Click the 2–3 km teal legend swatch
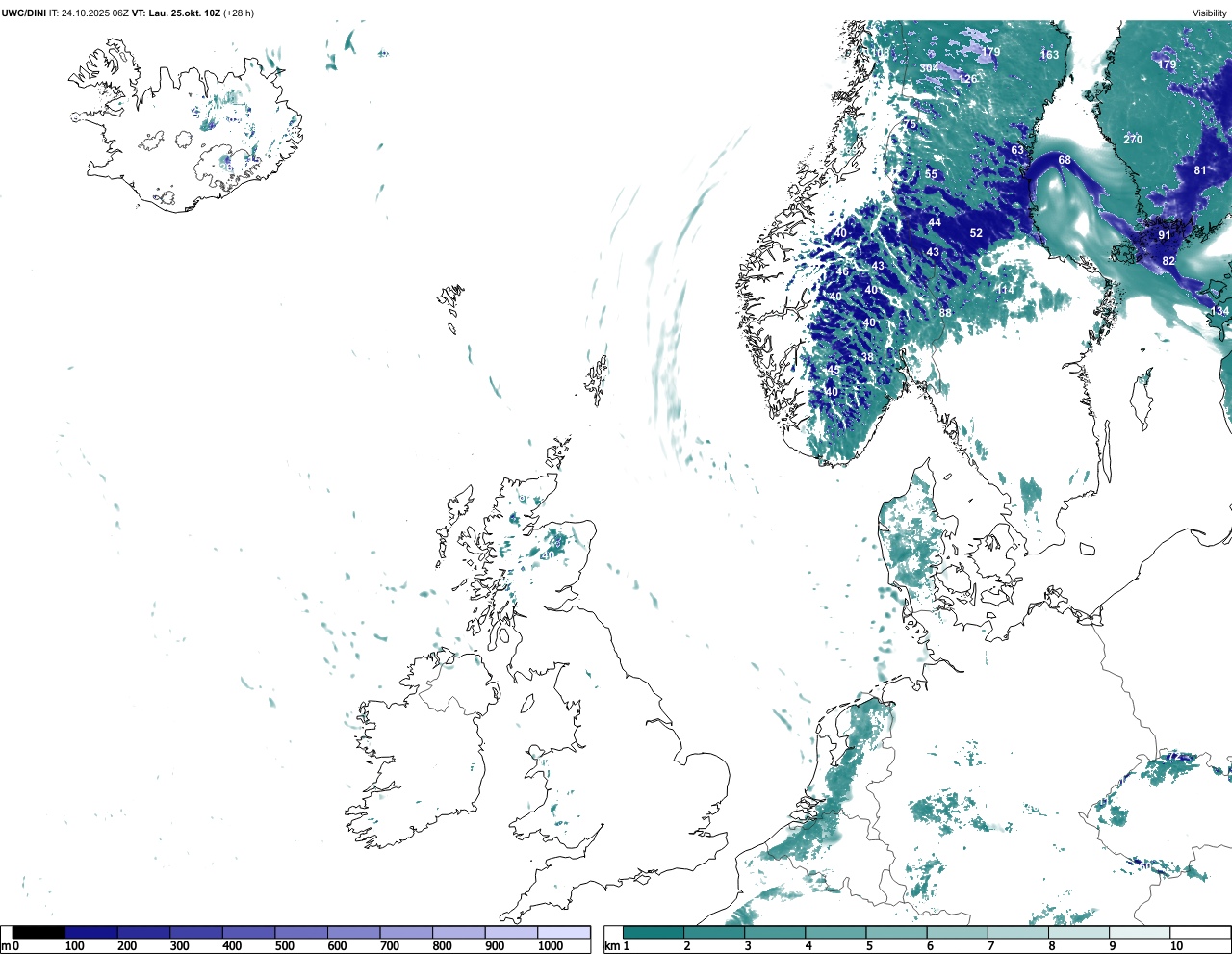Image resolution: width=1232 pixels, height=954 pixels. click(x=714, y=932)
